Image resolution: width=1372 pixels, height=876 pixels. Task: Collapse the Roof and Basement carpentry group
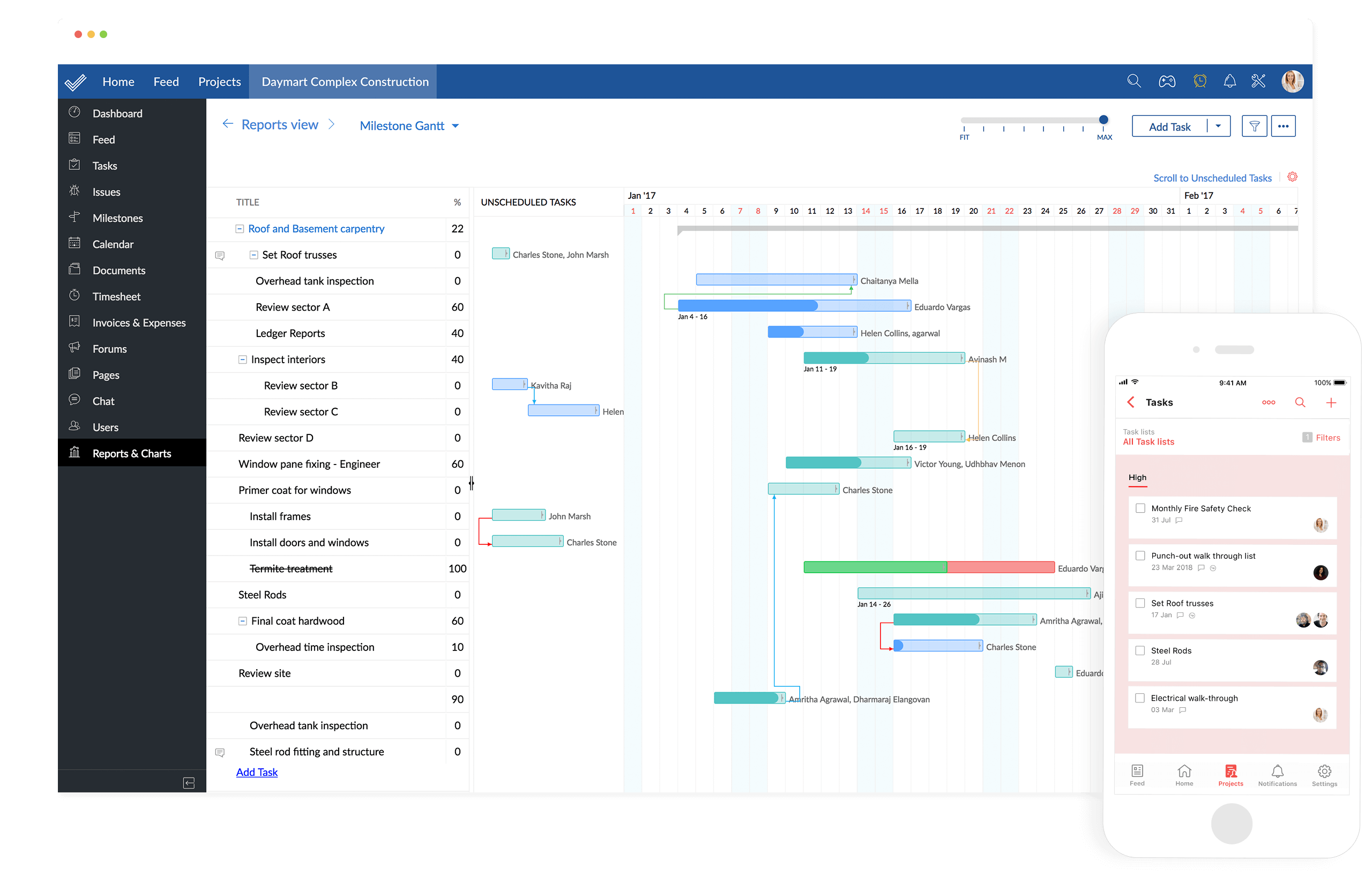click(240, 228)
